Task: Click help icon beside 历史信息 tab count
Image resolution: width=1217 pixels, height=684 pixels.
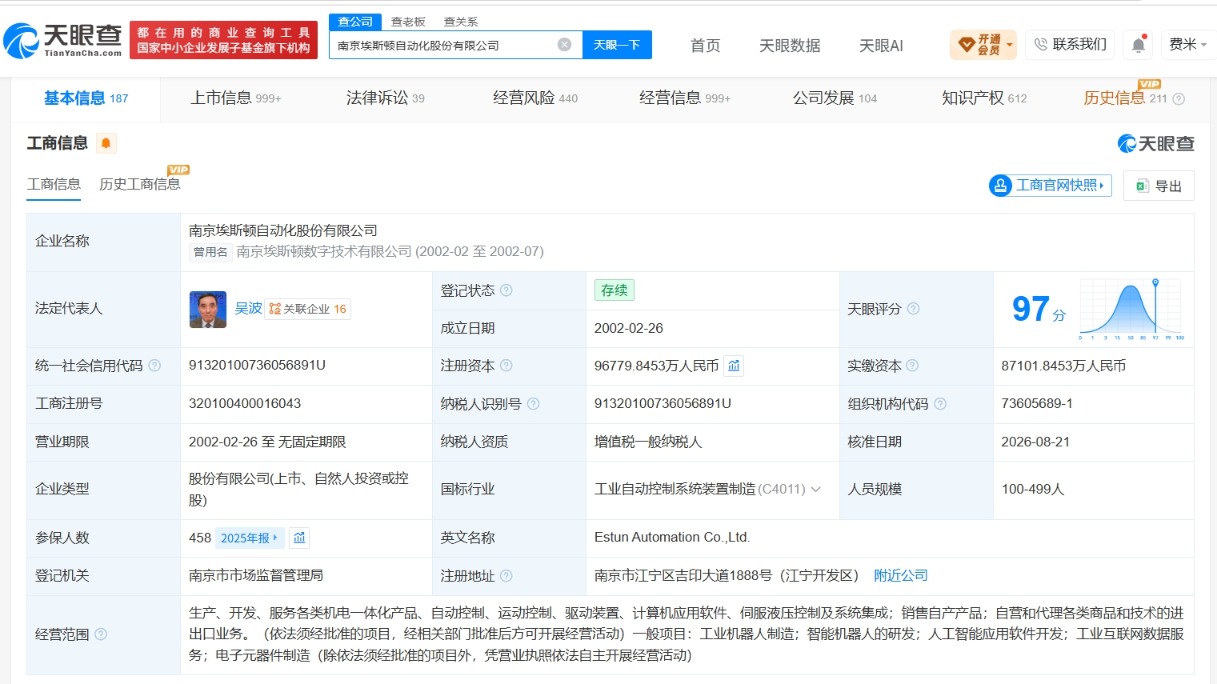Action: (1178, 99)
